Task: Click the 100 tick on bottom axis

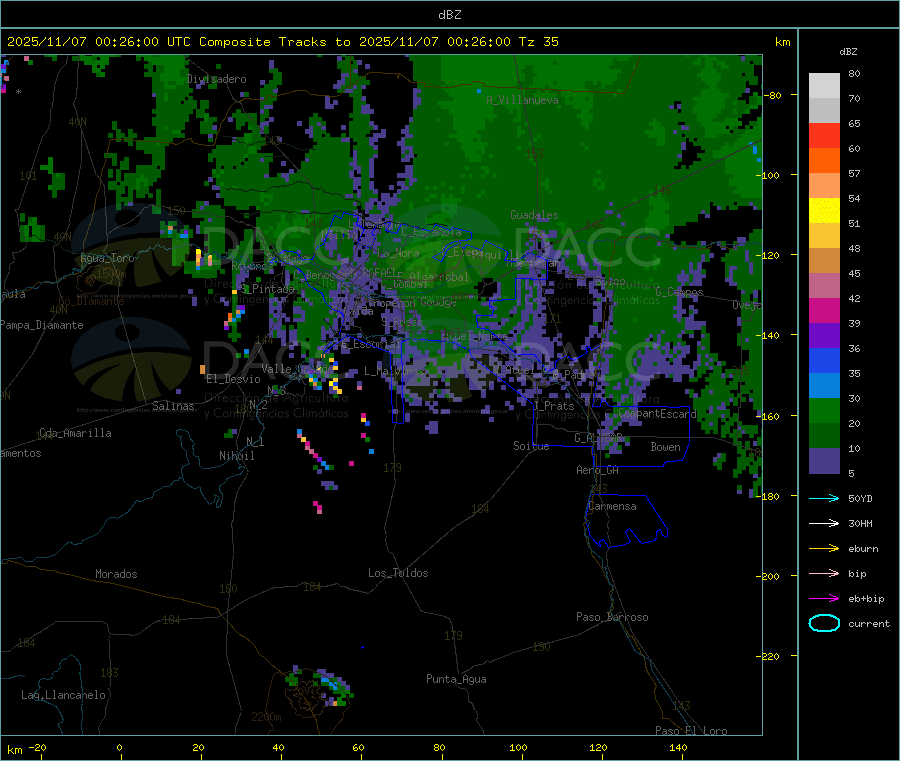Action: pyautogui.click(x=518, y=747)
